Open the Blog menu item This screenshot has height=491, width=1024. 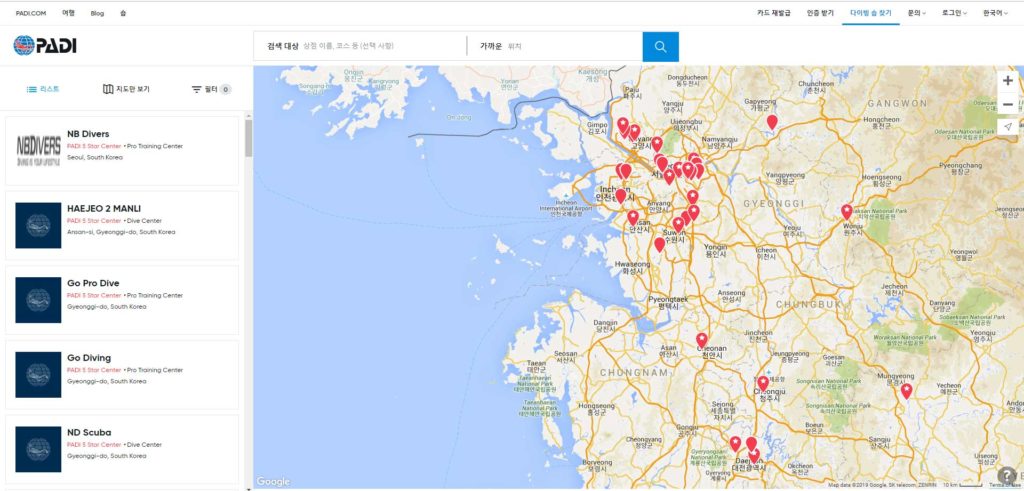tap(97, 13)
